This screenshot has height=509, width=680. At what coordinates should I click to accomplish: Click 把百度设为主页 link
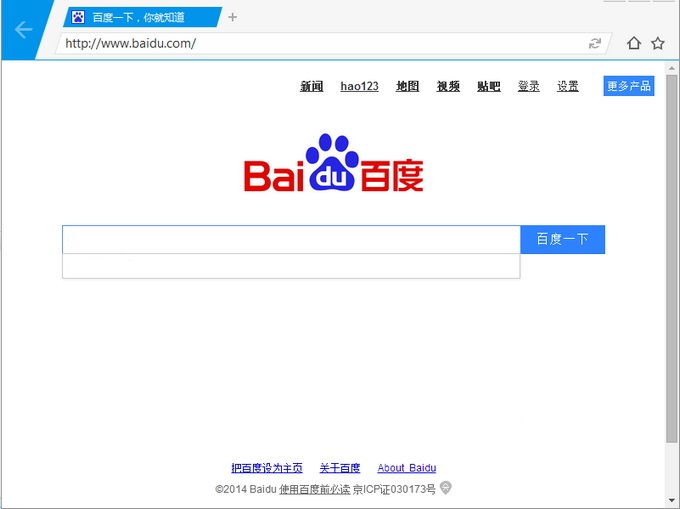coord(267,468)
